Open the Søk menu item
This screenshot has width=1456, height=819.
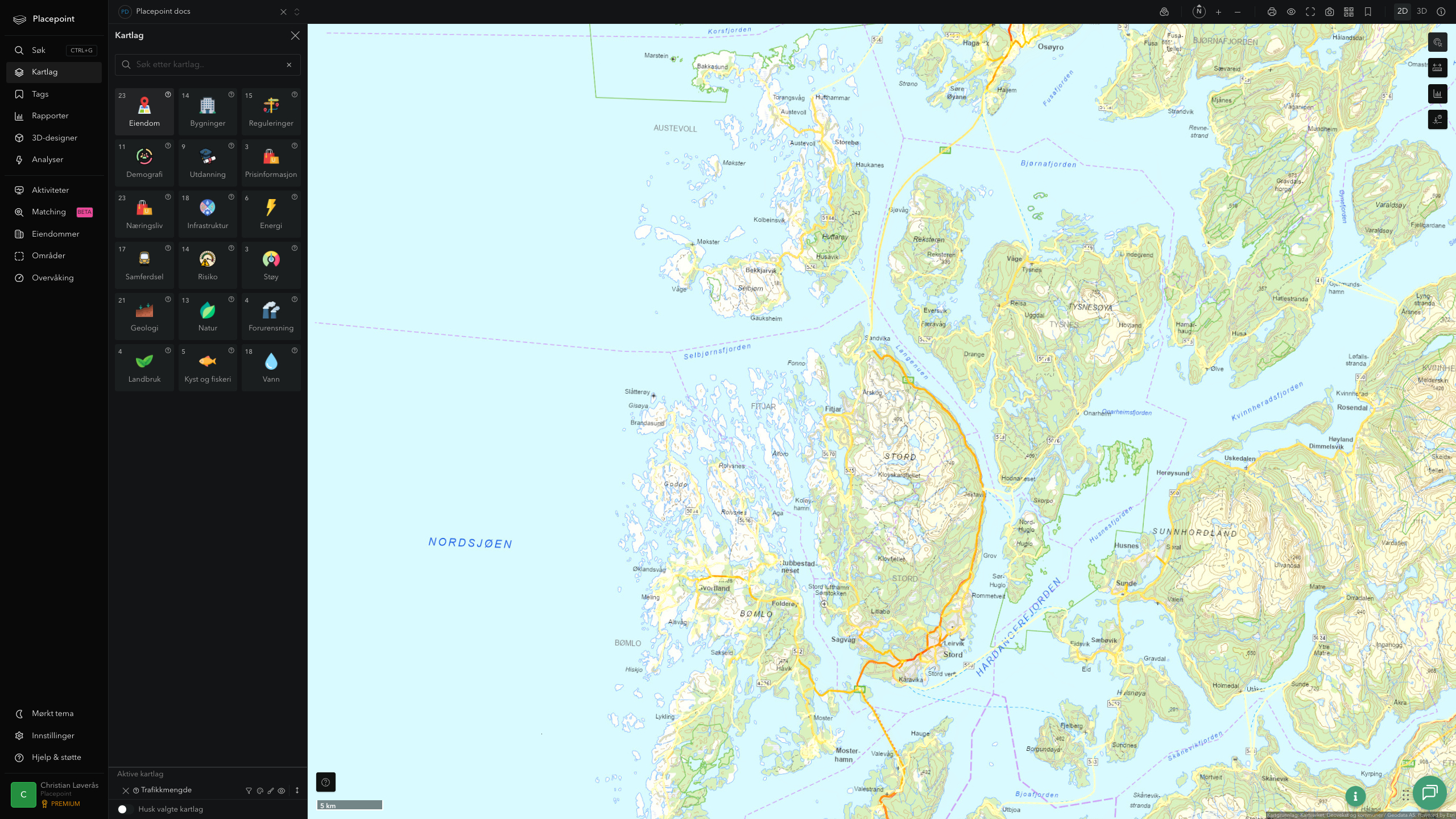tap(54, 50)
